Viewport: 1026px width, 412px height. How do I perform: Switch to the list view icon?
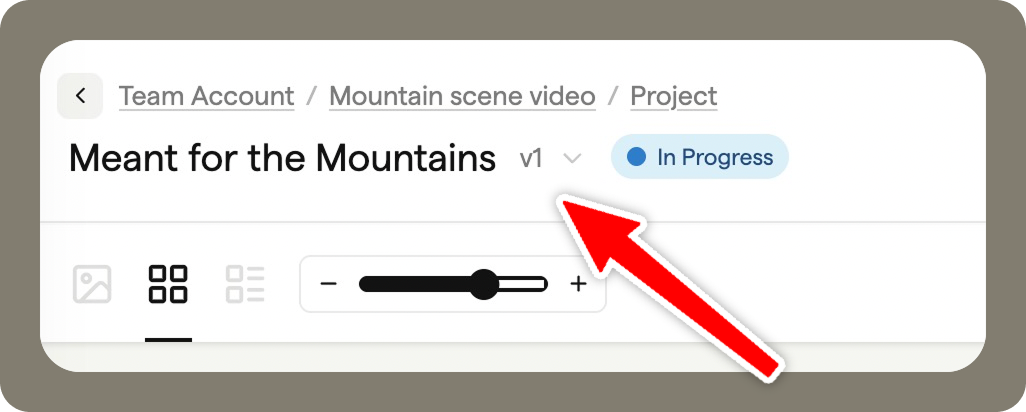click(245, 284)
